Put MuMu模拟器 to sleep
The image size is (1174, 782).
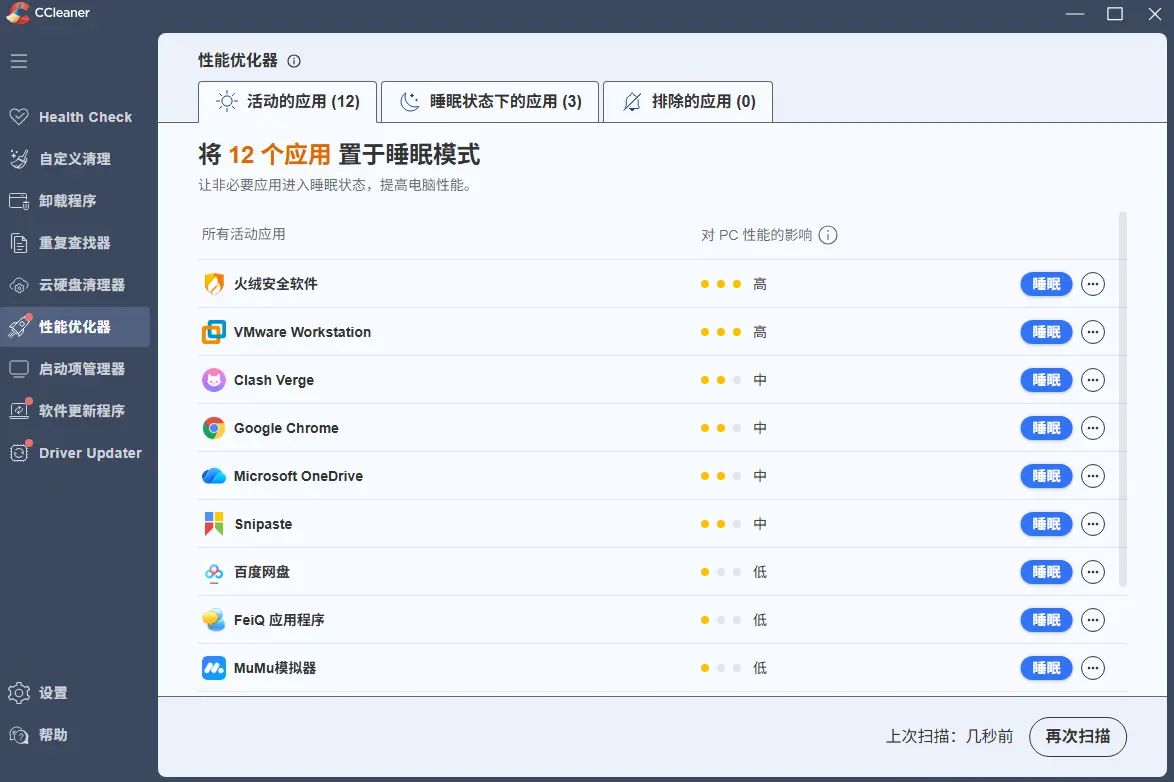click(x=1046, y=667)
